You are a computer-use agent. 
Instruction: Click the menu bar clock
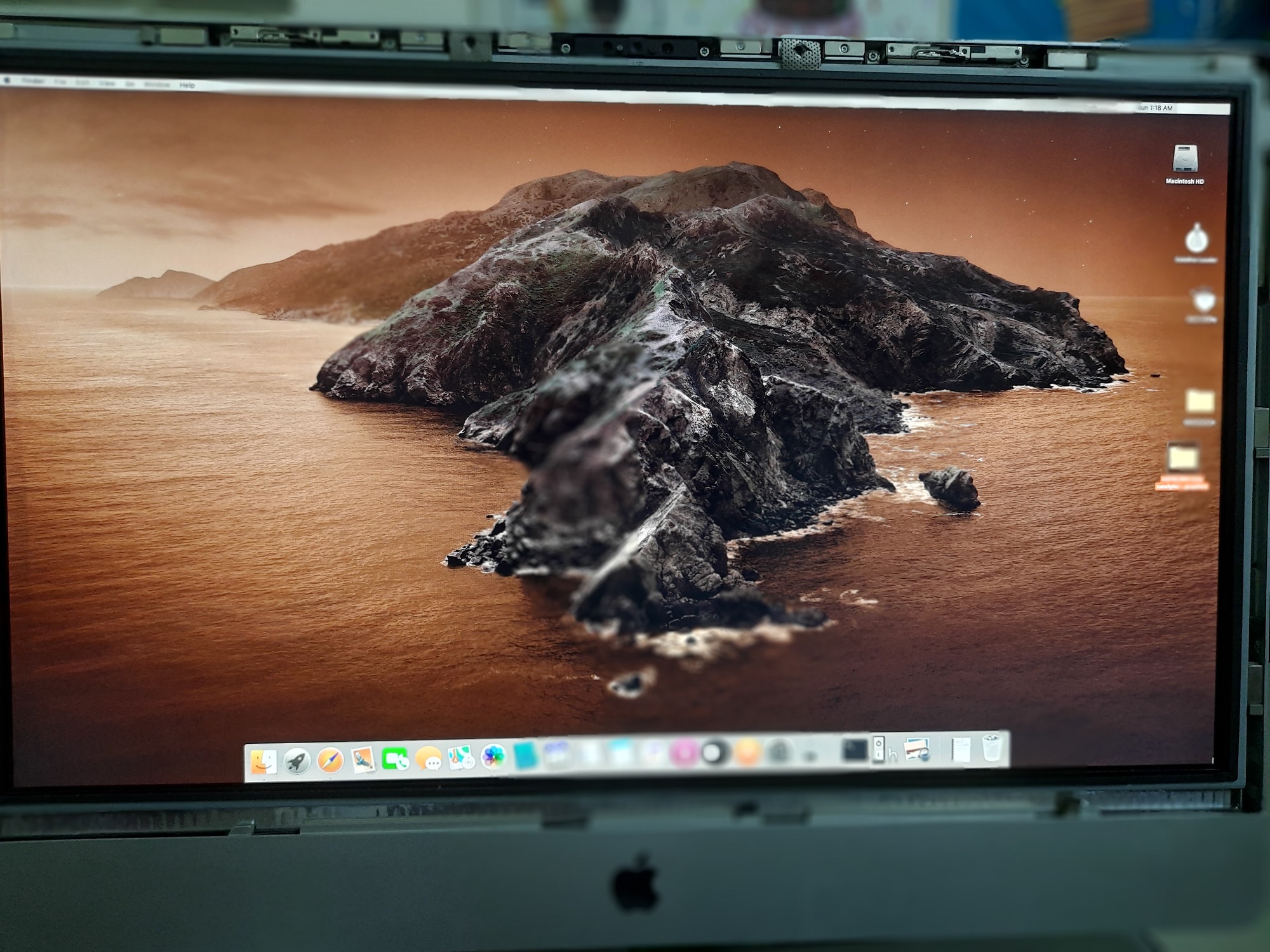tap(1156, 108)
